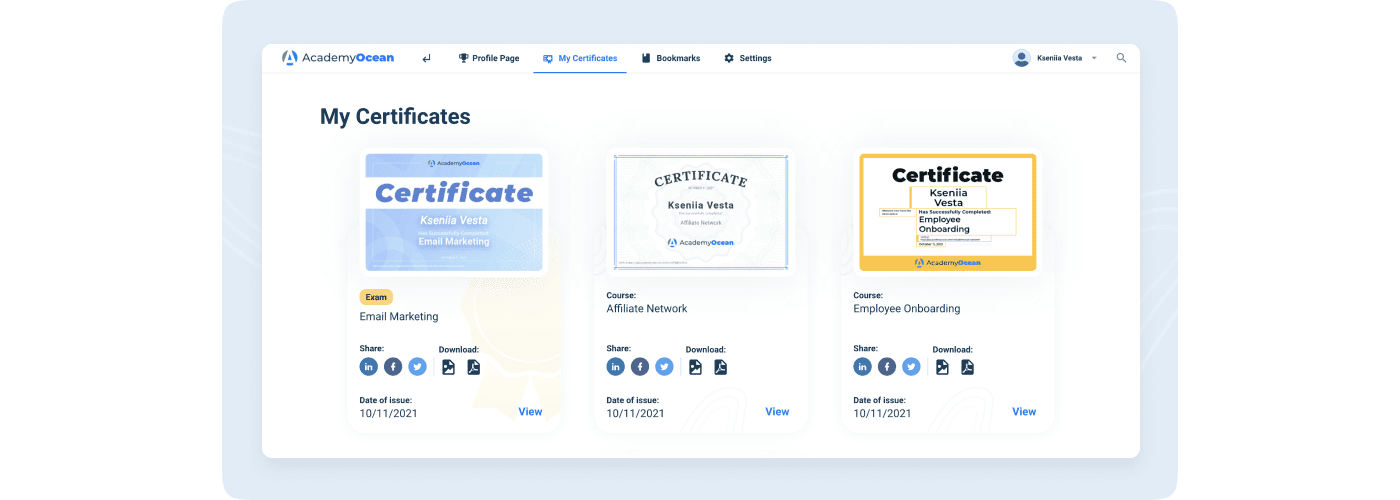Image resolution: width=1400 pixels, height=500 pixels.
Task: Expand the Kseniia Vesta account dropdown arrow
Action: (x=1094, y=58)
